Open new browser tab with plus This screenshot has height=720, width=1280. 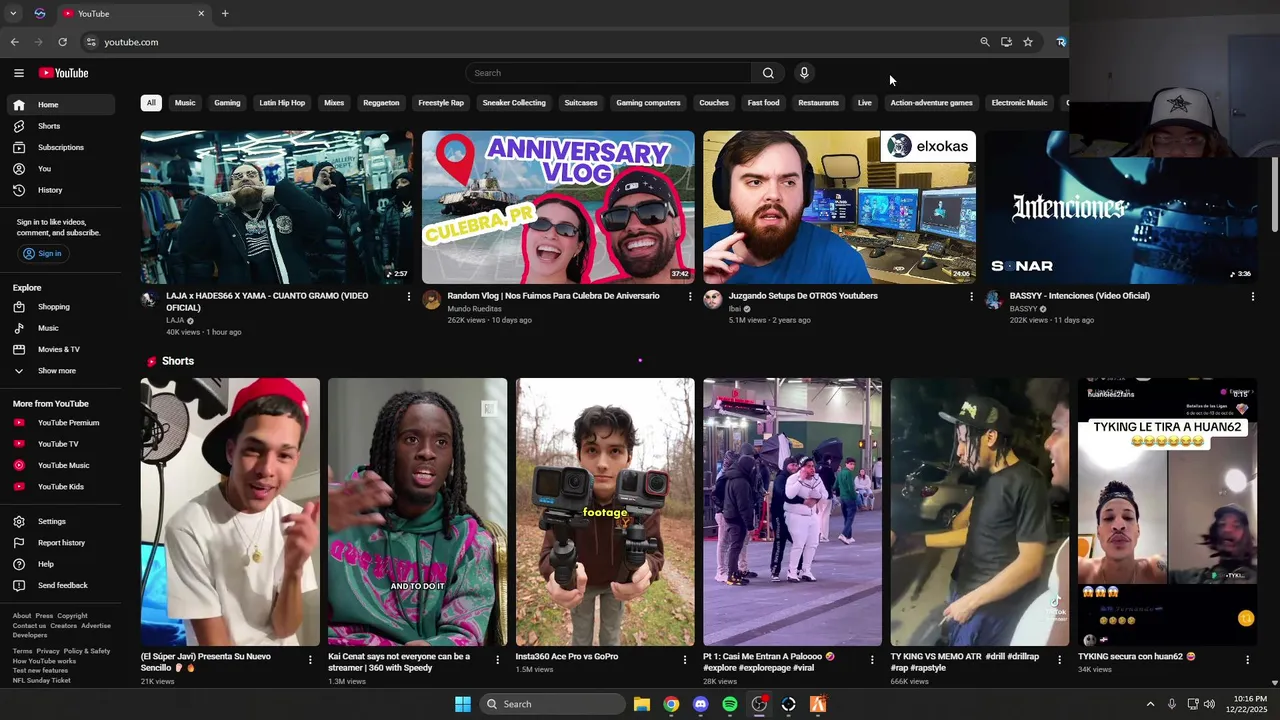[x=225, y=14]
